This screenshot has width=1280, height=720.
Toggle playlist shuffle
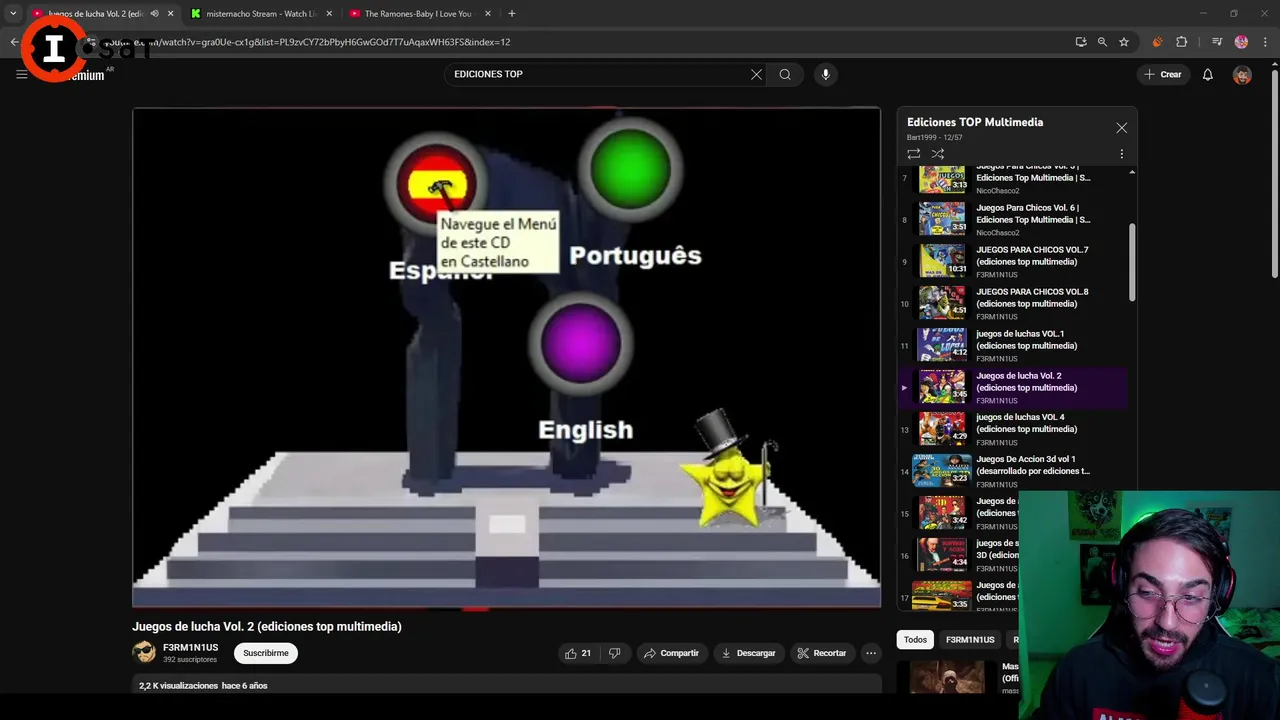tap(937, 154)
